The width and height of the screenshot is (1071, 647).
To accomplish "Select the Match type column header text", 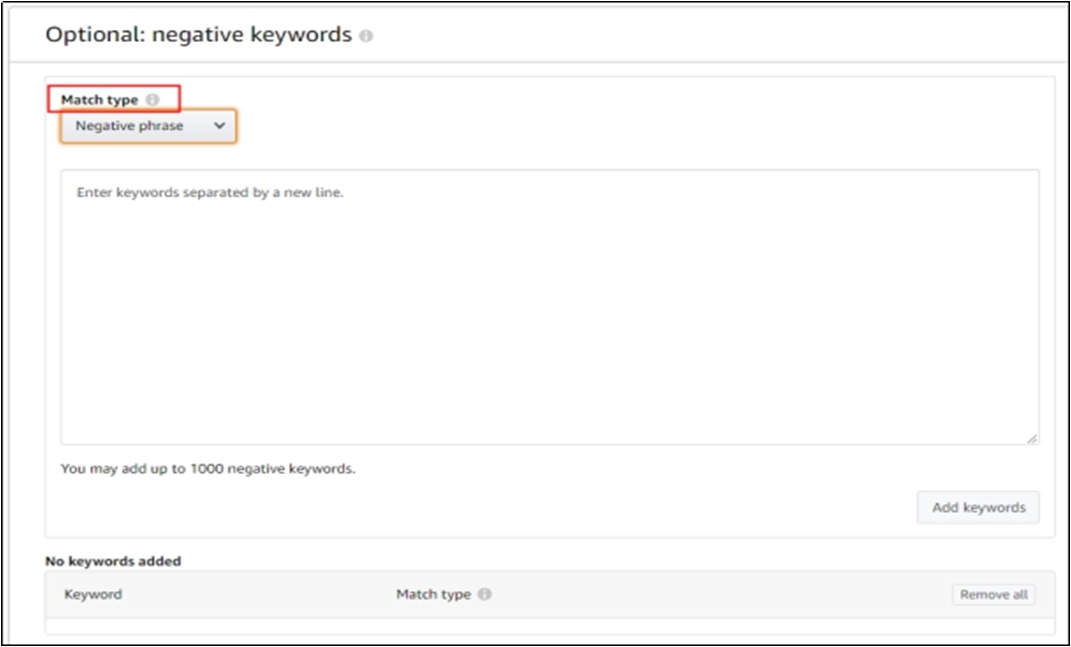I will pos(433,594).
